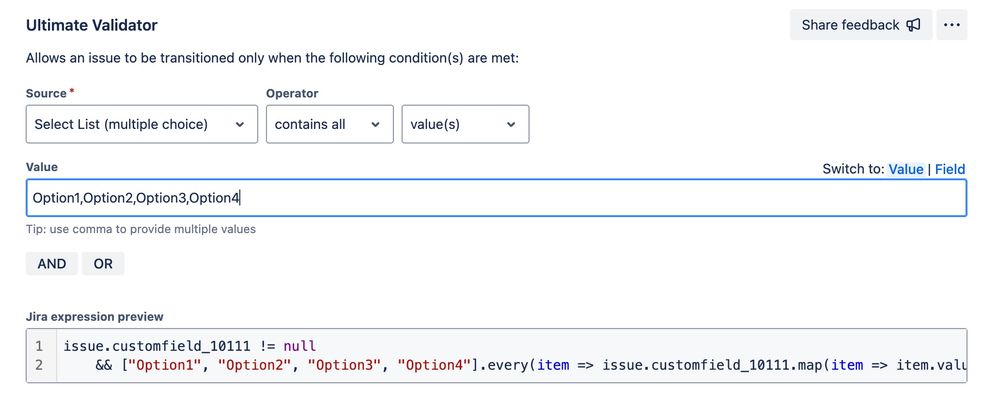Switch to Field mode link
The width and height of the screenshot is (998, 410).
coord(950,169)
